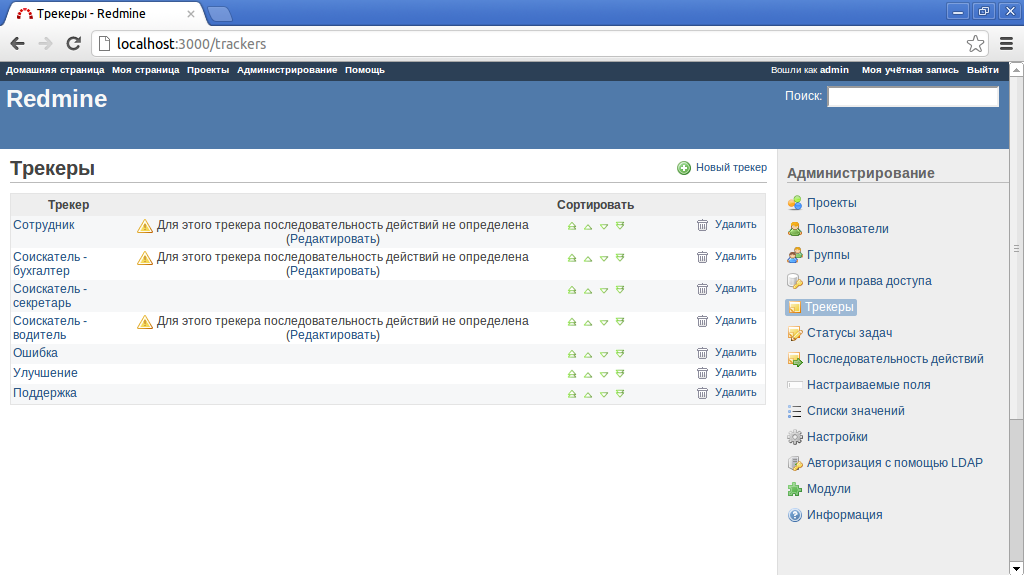
Task: Click Новый трекер link
Action: (731, 167)
